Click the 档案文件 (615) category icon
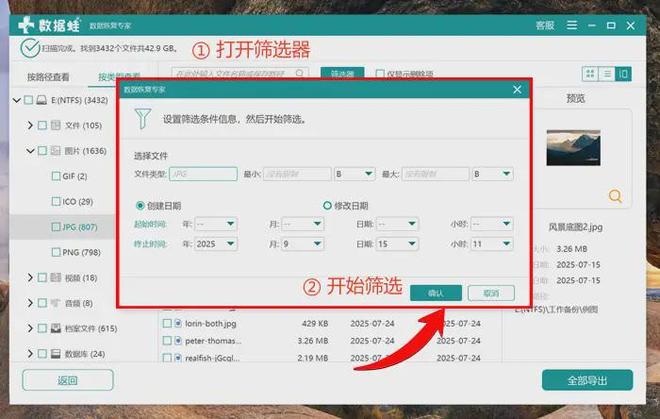 (x=56, y=328)
